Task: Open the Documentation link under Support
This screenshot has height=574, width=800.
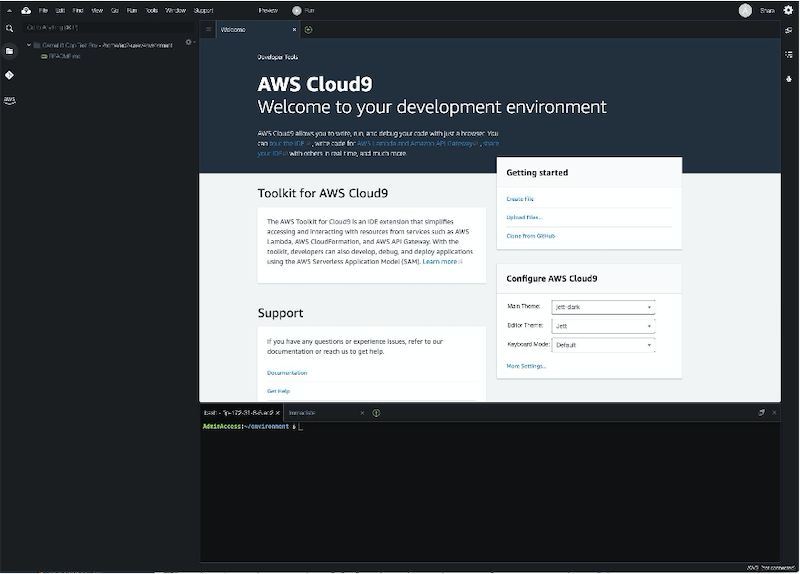Action: (x=287, y=373)
